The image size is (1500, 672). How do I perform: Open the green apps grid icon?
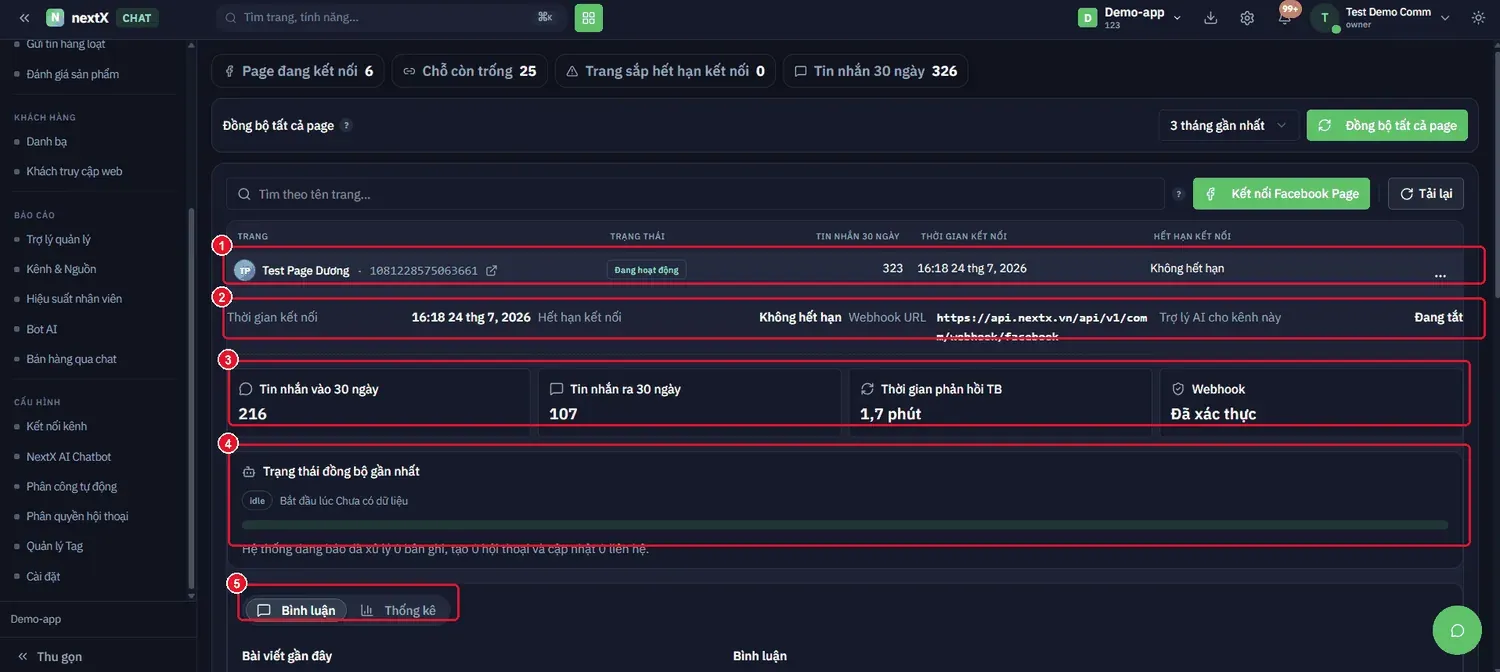point(589,17)
